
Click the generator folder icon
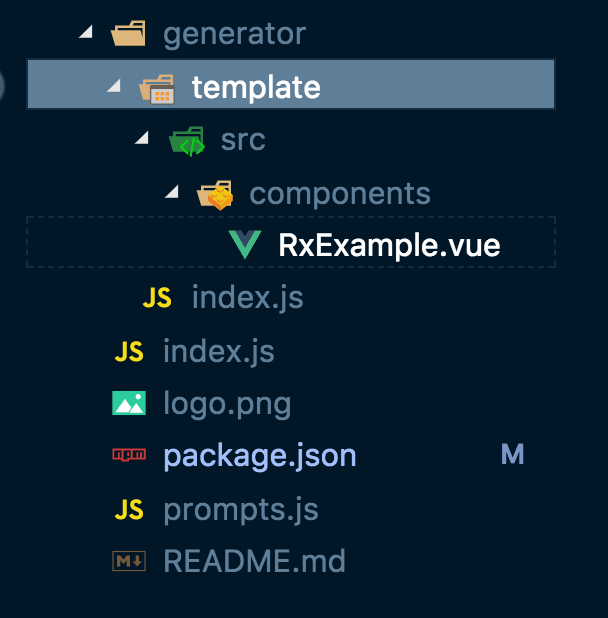click(x=128, y=34)
